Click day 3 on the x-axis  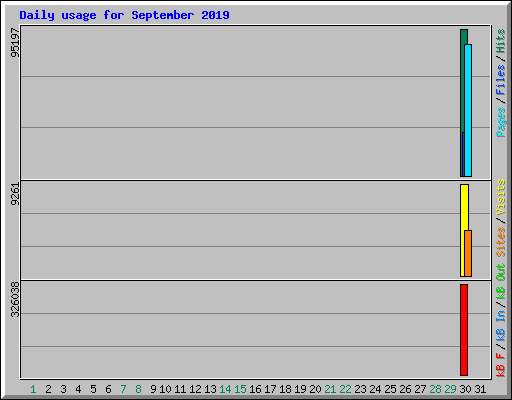[x=63, y=389]
